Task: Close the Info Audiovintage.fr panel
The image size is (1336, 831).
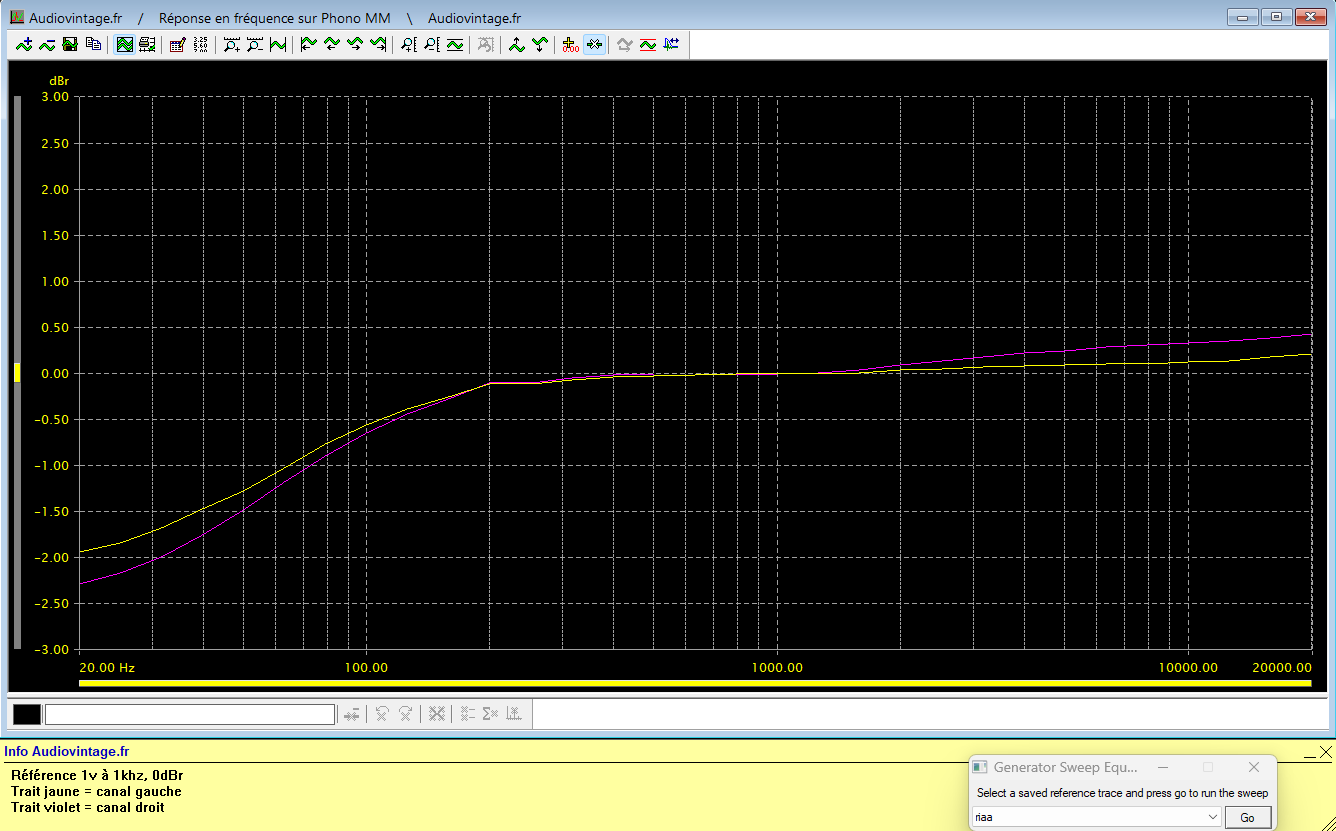Action: pos(1325,752)
